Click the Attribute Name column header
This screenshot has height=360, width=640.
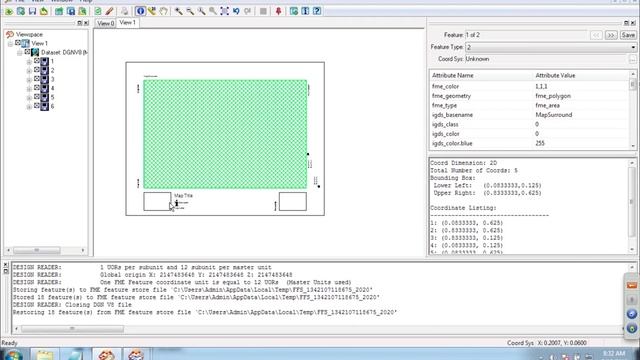pos(453,76)
